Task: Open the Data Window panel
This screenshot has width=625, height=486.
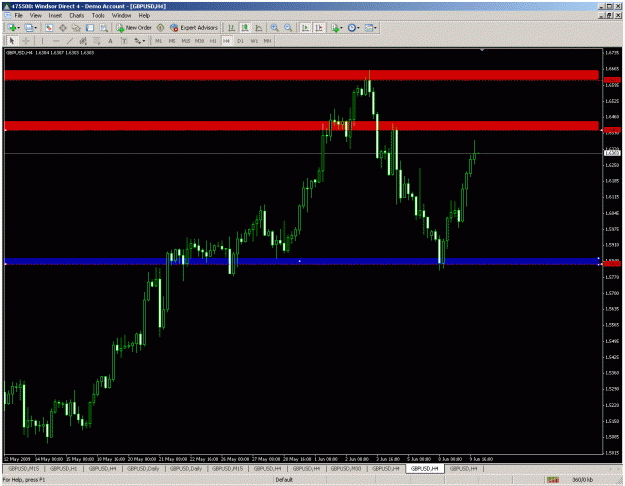Action: tap(63, 28)
